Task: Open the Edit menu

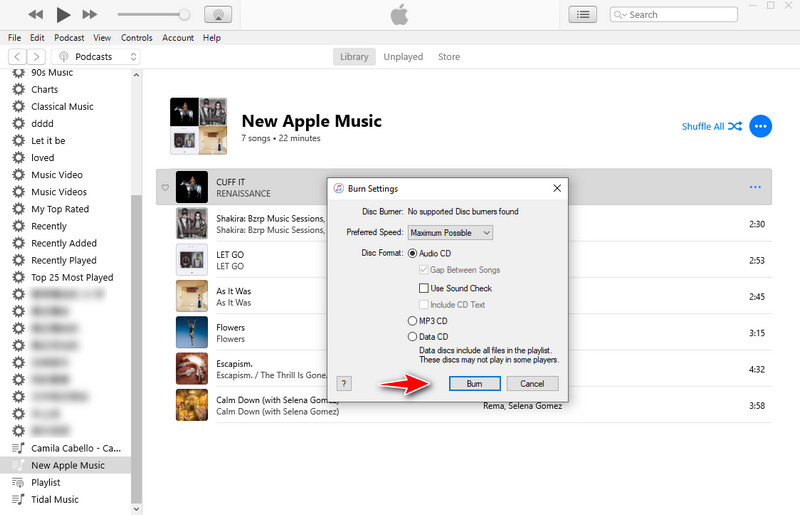Action: 37,38
